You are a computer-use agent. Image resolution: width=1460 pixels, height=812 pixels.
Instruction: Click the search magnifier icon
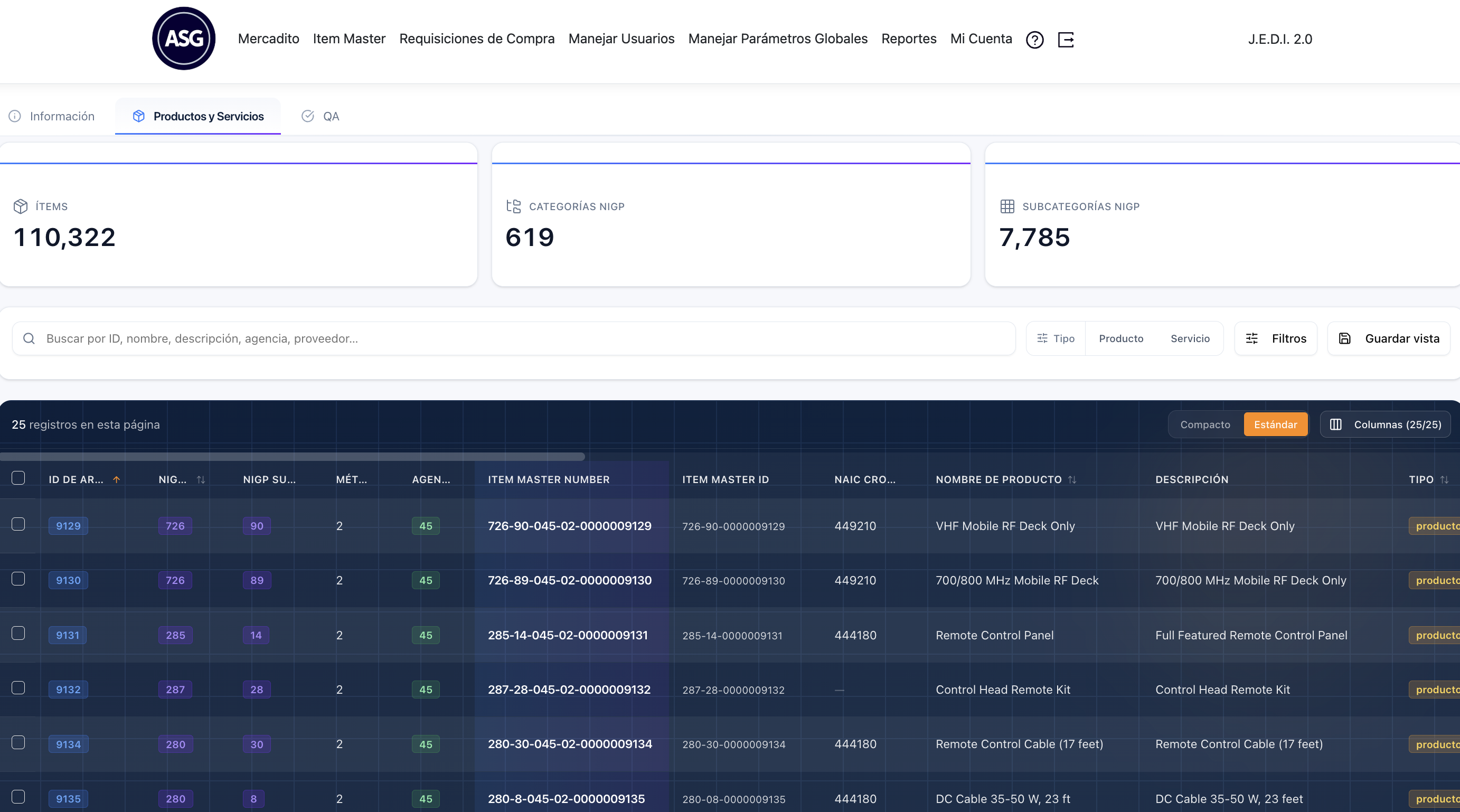pos(29,338)
